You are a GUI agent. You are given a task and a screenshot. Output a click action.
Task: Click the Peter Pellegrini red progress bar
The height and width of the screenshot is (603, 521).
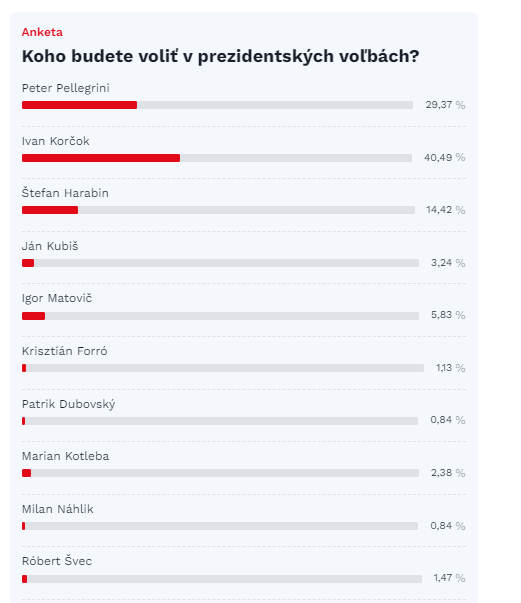click(79, 105)
